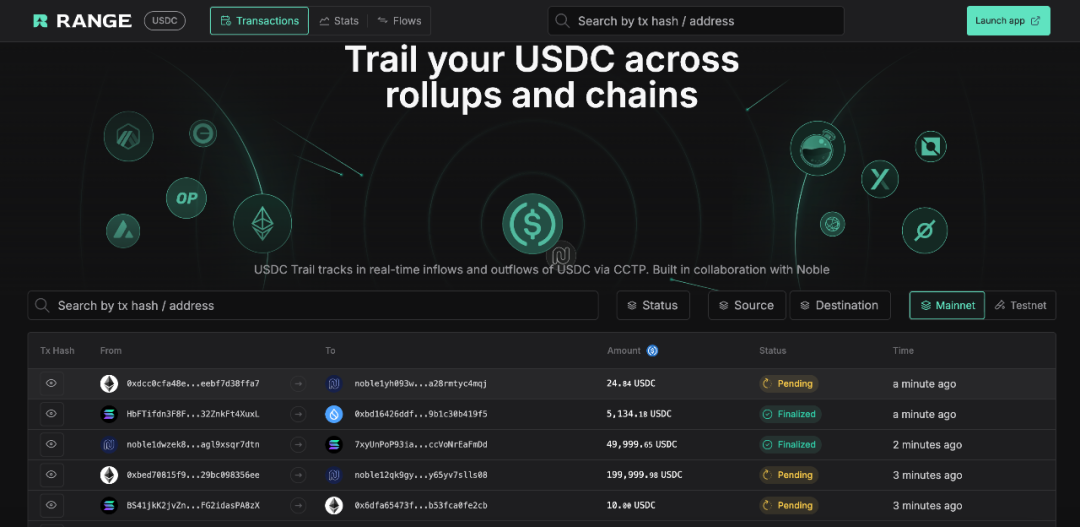This screenshot has width=1080, height=527.
Task: Focus the header tx hash search field
Action: (x=696, y=21)
